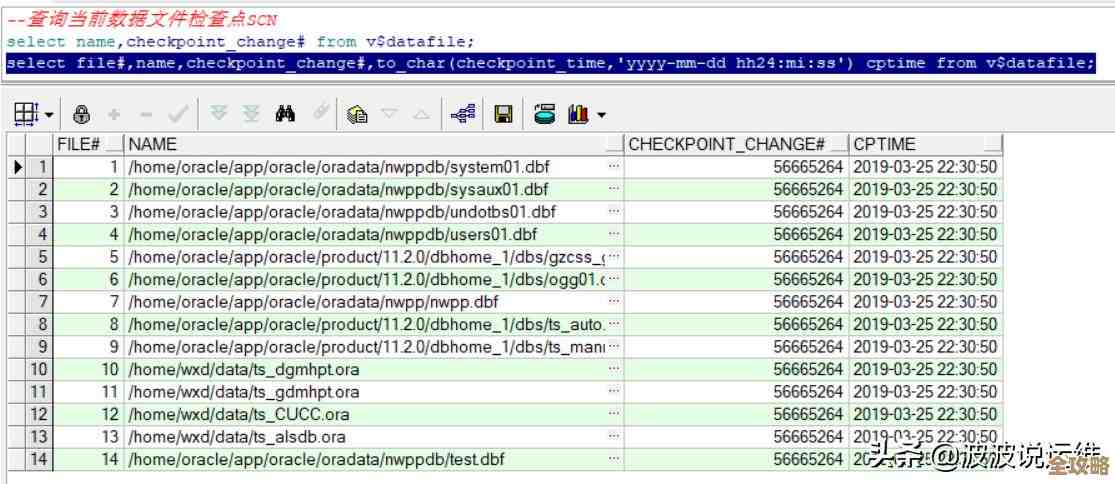
Task: Click the lock edit data icon
Action: (82, 114)
